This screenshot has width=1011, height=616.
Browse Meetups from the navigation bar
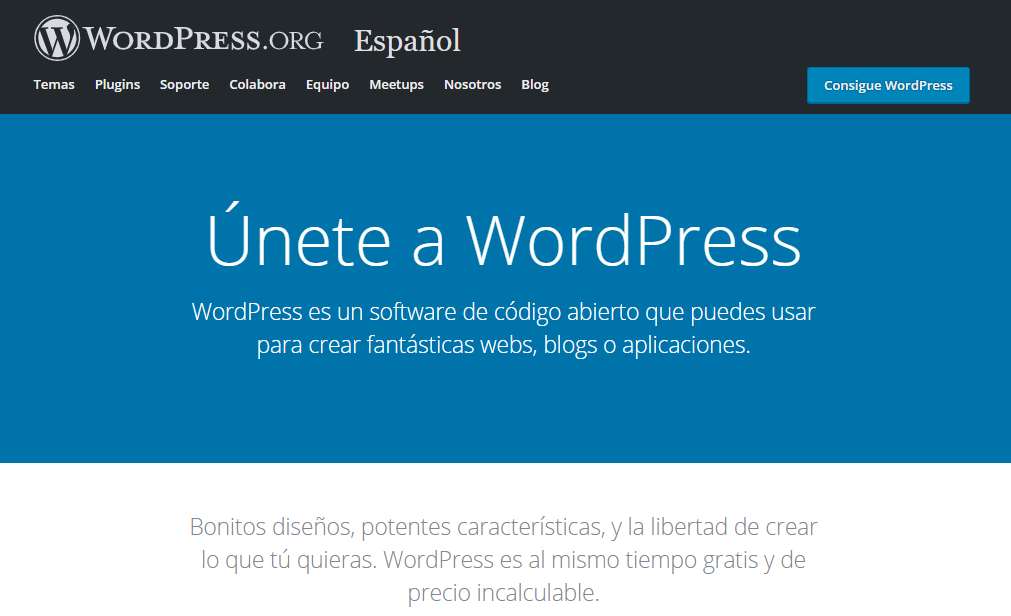(x=396, y=85)
